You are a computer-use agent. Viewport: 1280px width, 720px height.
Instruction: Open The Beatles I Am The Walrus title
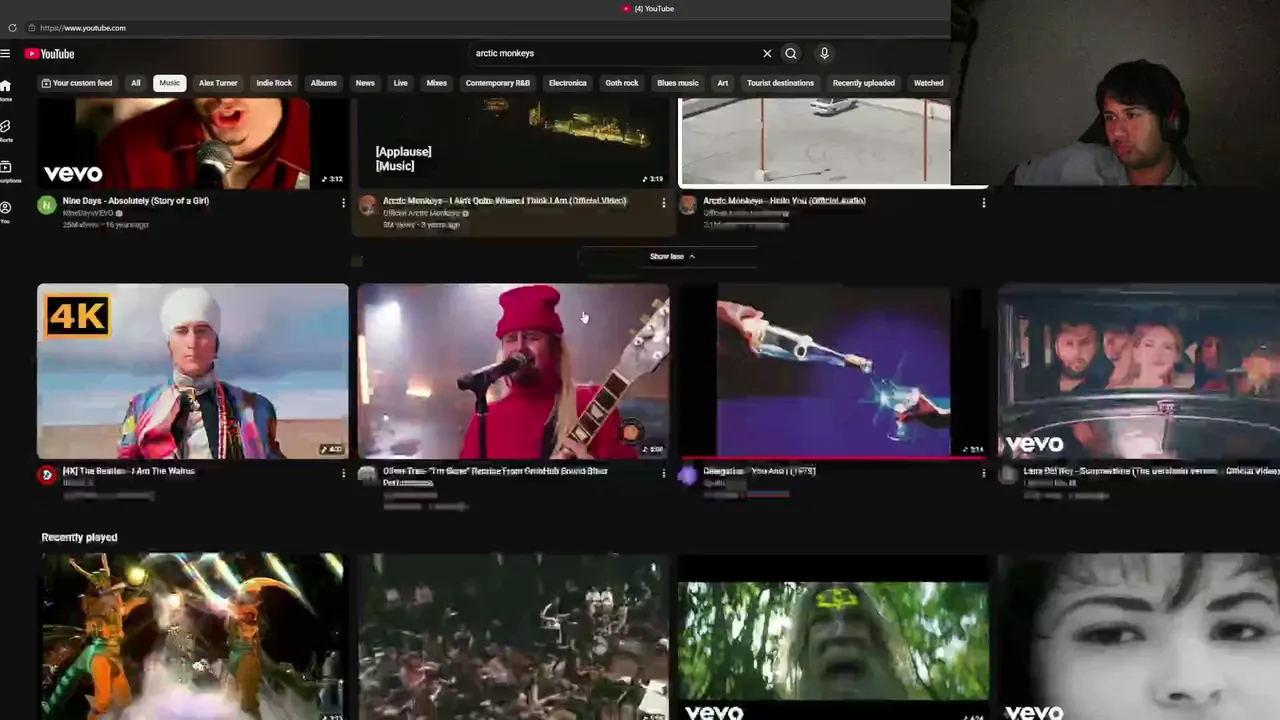129,471
